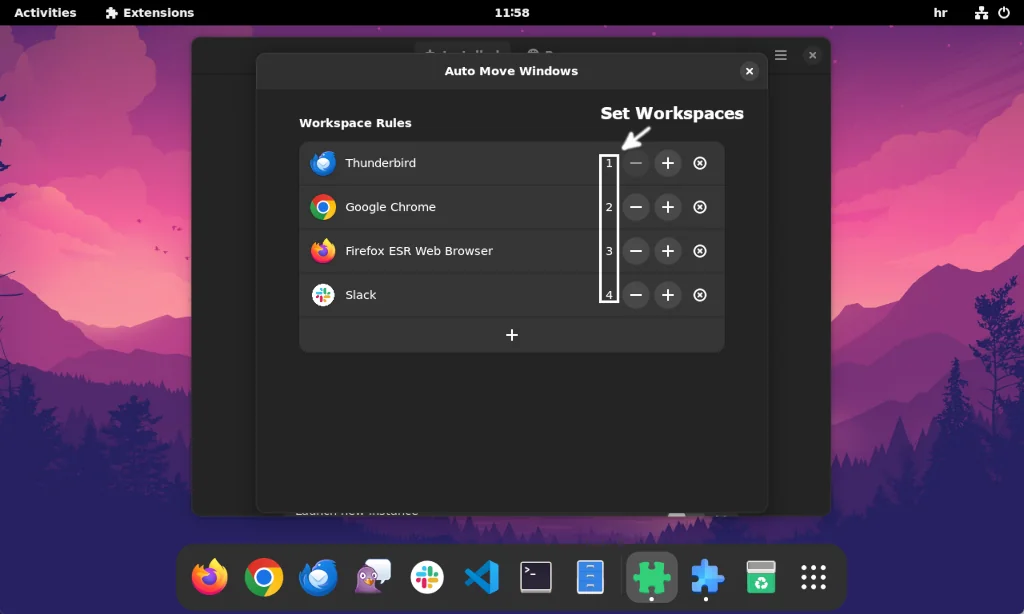The height and width of the screenshot is (614, 1024).
Task: Open the terminal from the dock
Action: 536,577
